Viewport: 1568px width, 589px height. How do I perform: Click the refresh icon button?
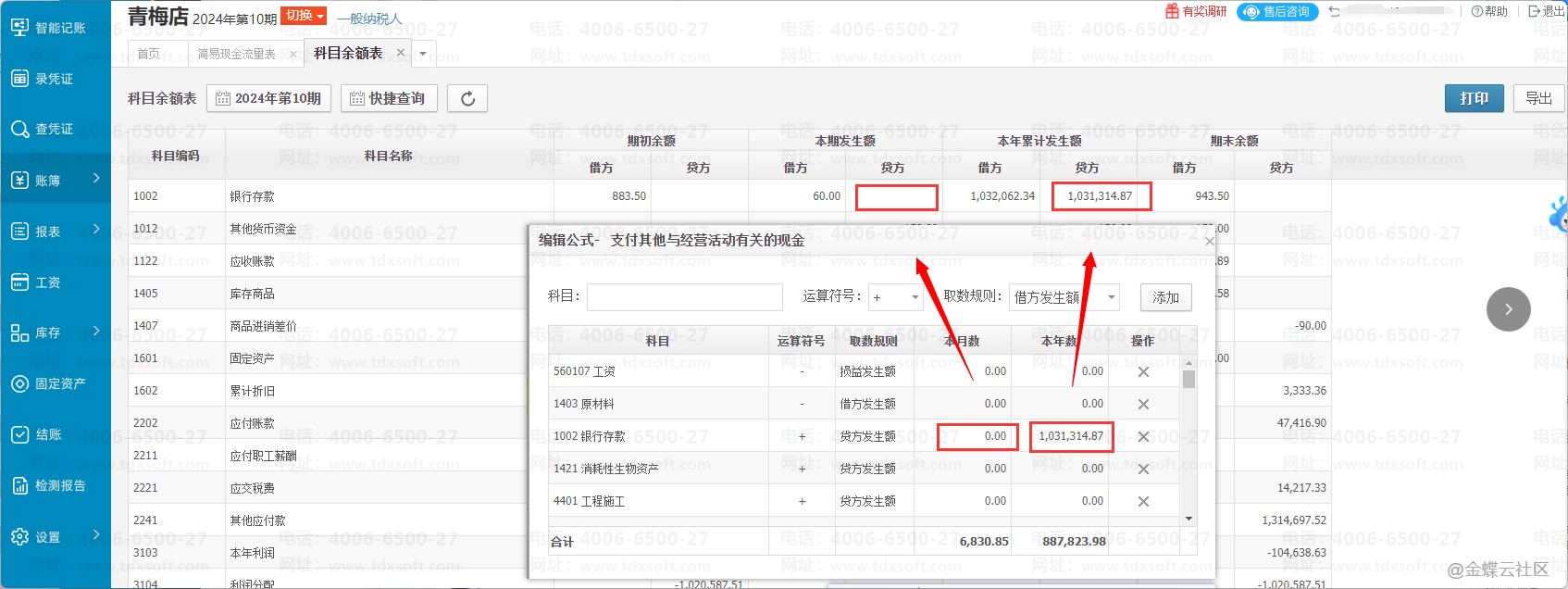pos(467,98)
